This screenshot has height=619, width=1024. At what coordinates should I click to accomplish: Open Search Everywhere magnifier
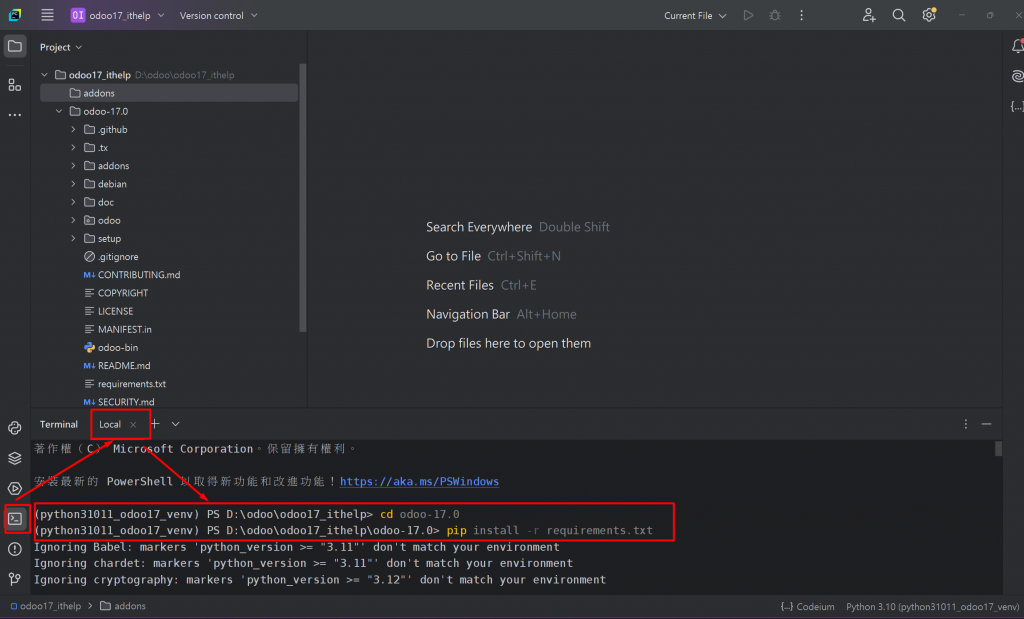[x=899, y=15]
